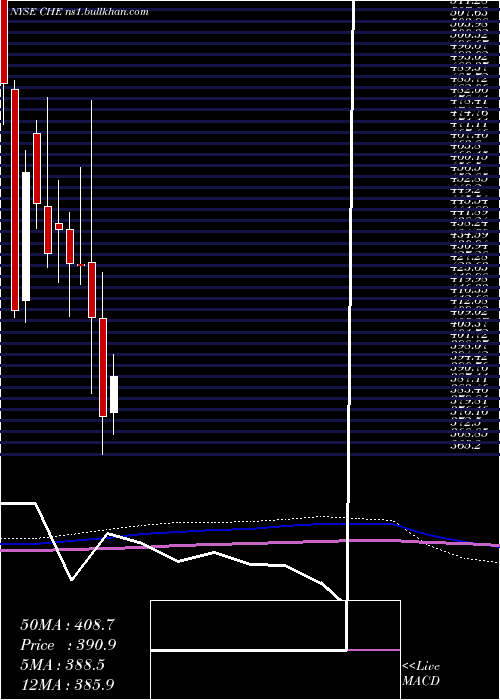Viewport: 500px width, 700px height.
Task: Select the 12MA : 385.9 value
Action: click(69, 684)
